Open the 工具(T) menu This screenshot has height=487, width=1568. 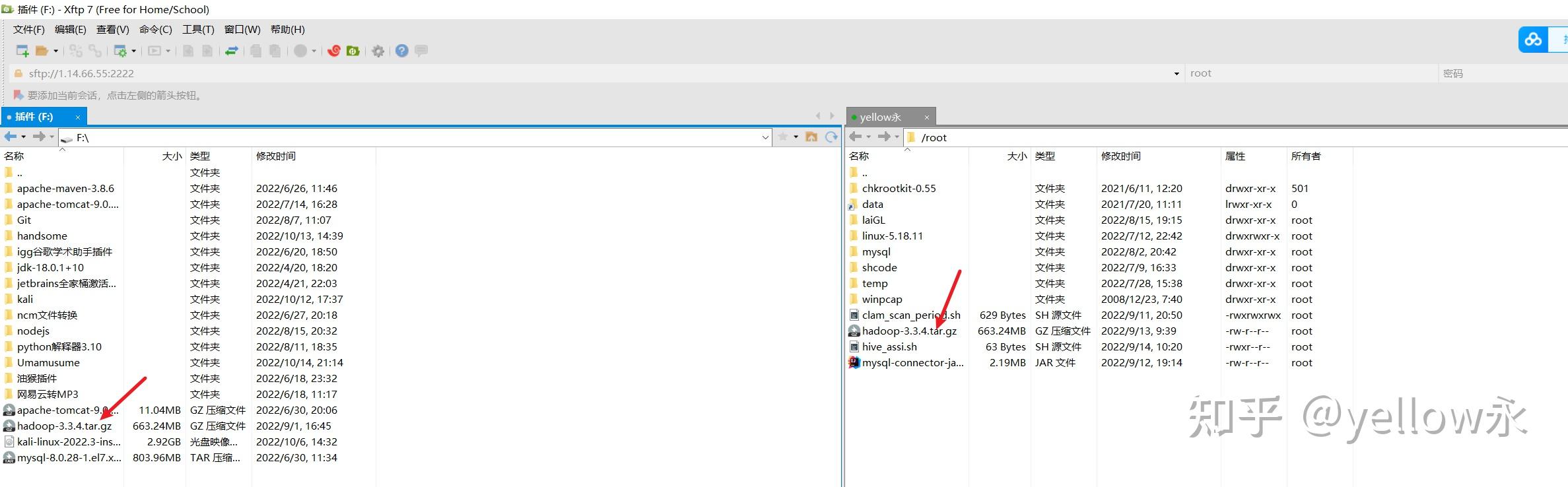tap(199, 29)
